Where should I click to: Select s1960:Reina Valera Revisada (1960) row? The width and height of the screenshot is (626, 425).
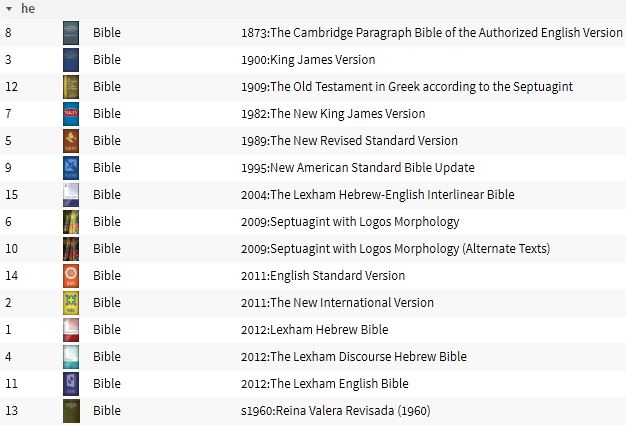point(313,411)
